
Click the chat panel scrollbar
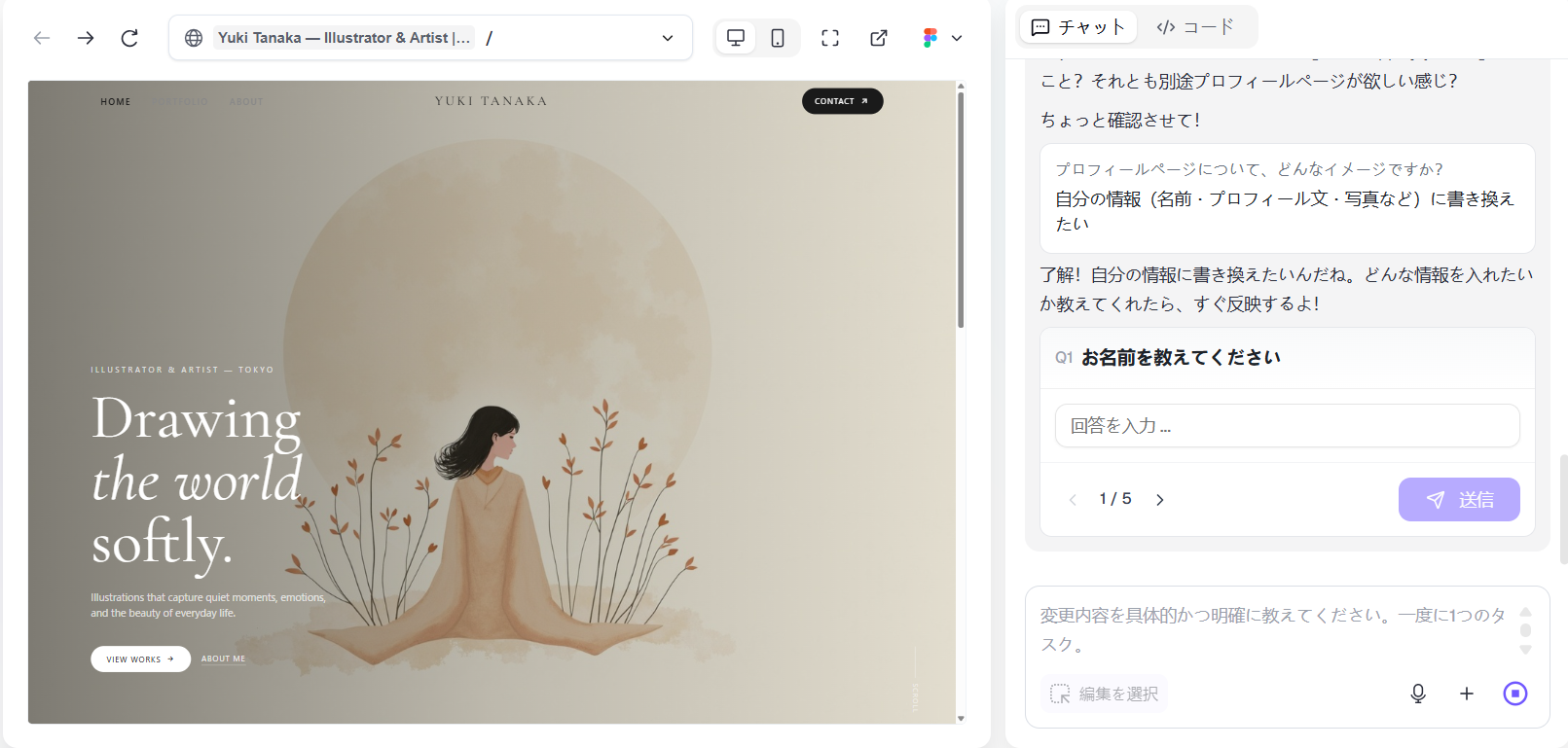point(1563,509)
